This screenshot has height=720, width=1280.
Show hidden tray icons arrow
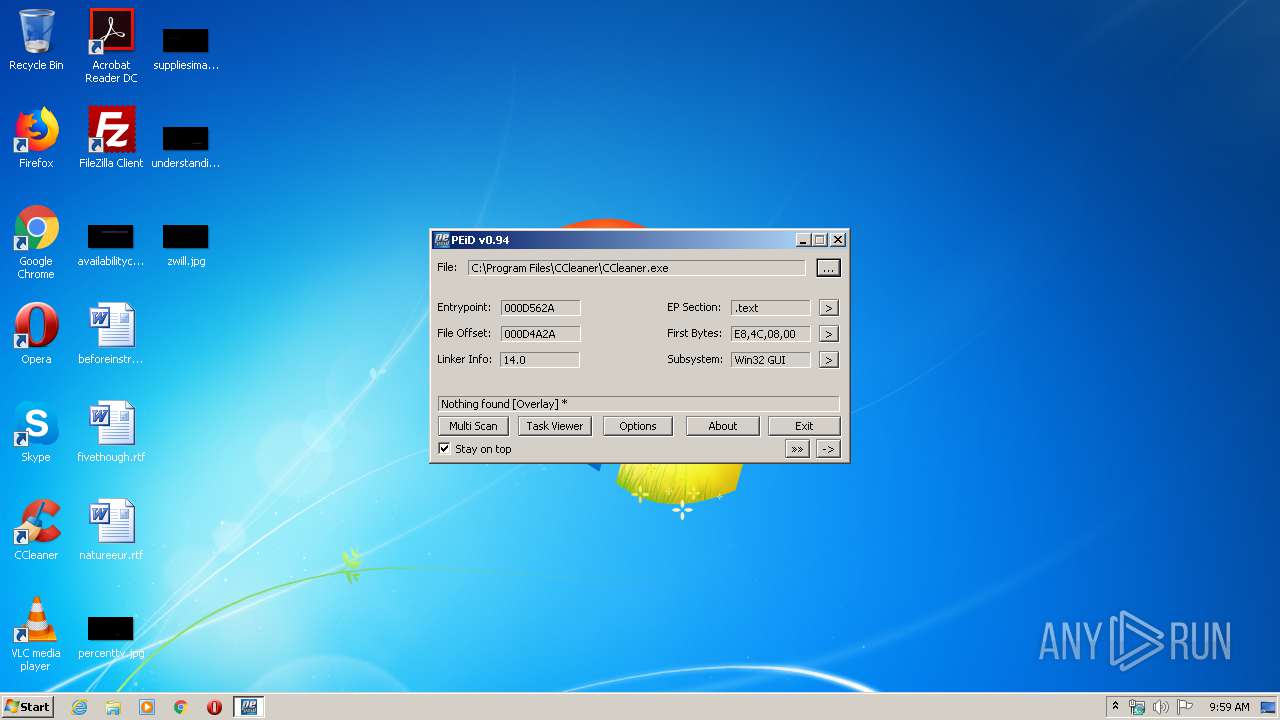[1115, 707]
